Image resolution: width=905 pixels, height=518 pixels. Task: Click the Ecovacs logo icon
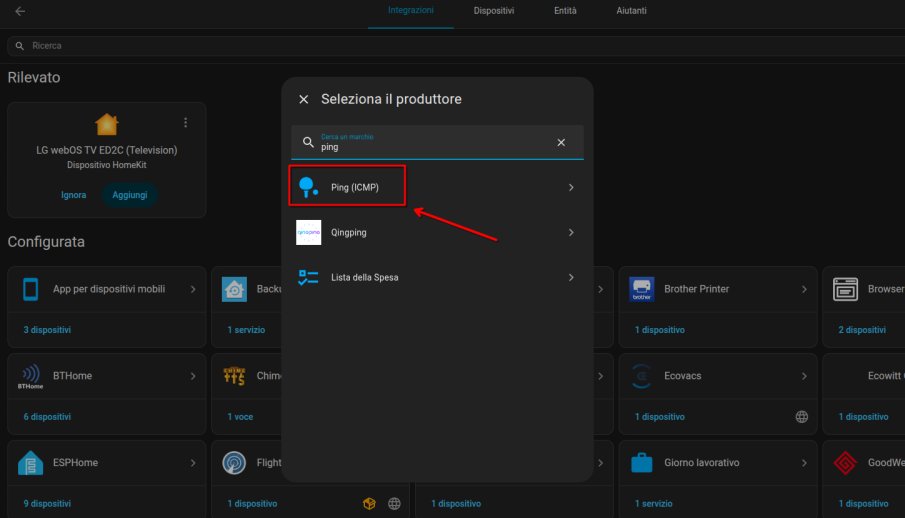641,376
